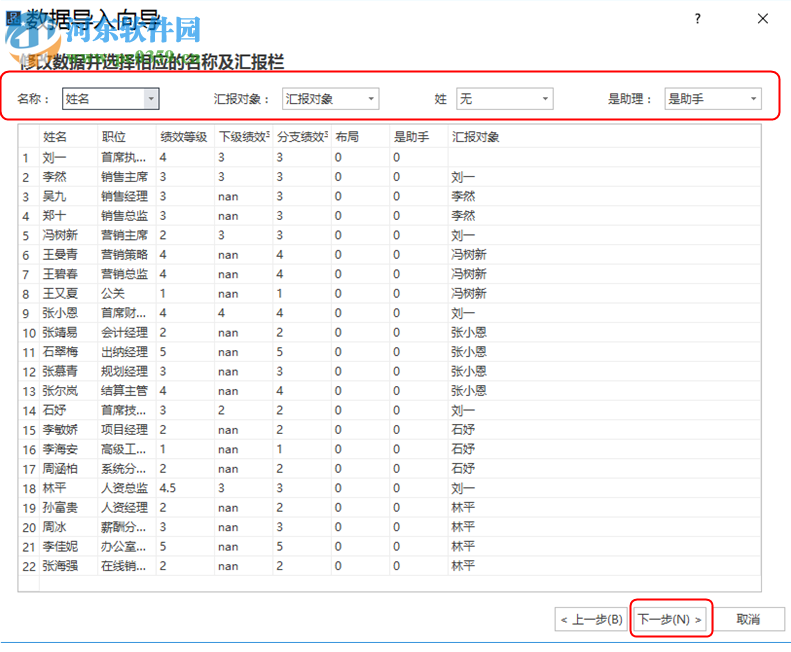Select the 职位 column header
791x652 pixels.
coord(127,137)
